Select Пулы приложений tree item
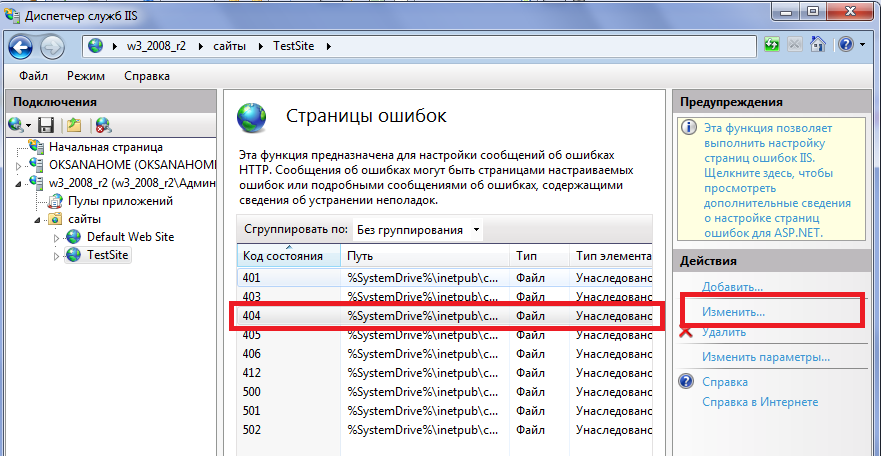The image size is (881, 457). [x=120, y=201]
